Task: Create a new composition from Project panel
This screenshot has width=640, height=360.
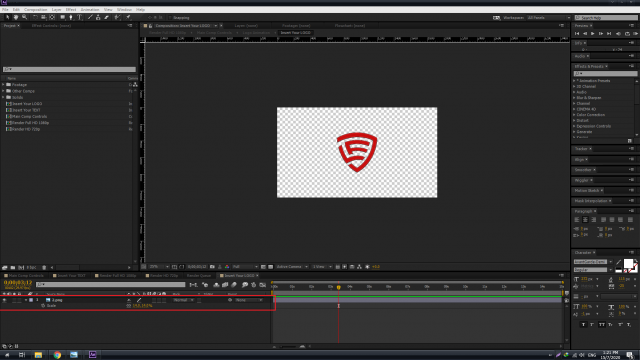Action: point(21,267)
